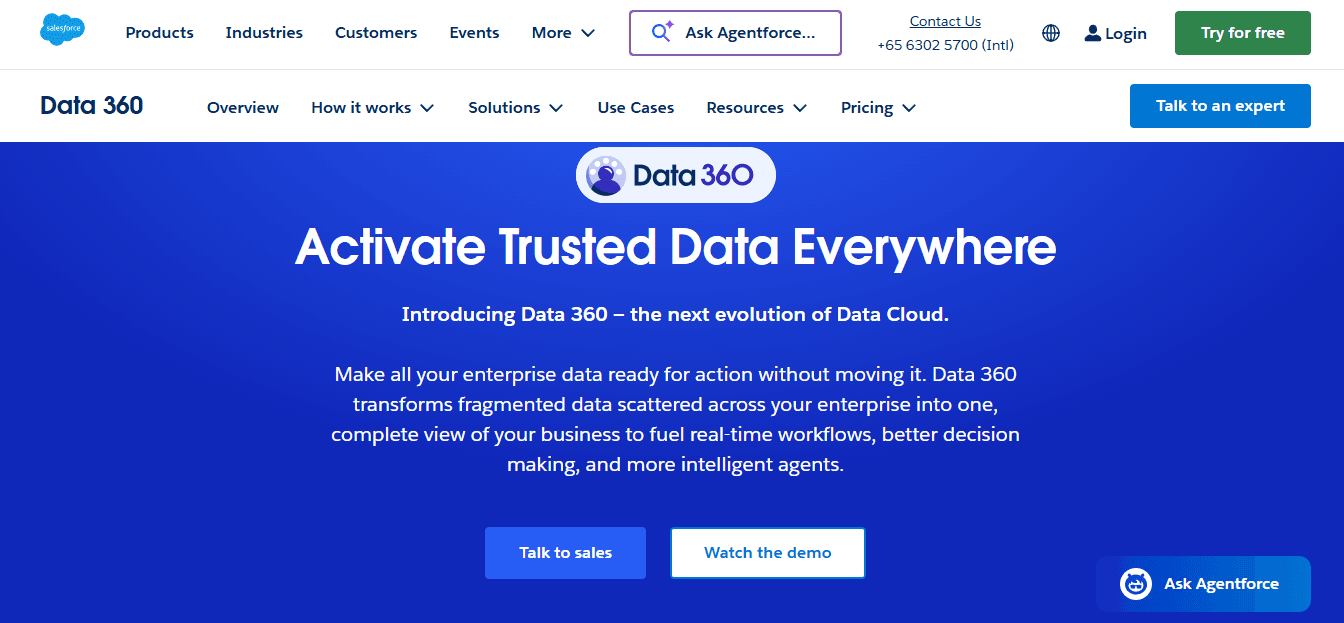Select the Data 360 brand logo on the left
Screen dimensions: 1344x623
click(91, 105)
